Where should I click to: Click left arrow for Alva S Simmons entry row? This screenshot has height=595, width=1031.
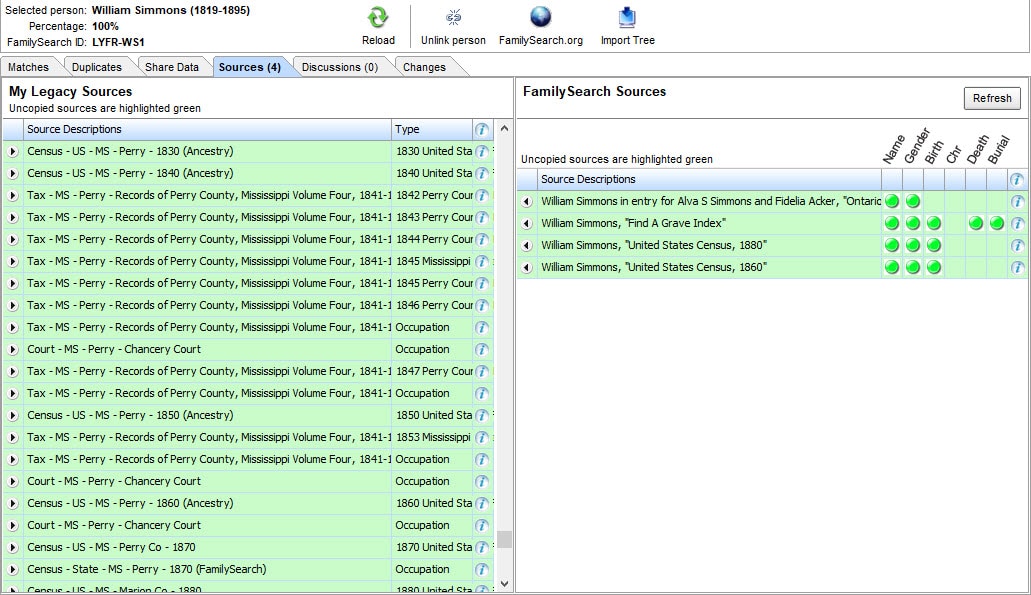click(527, 201)
